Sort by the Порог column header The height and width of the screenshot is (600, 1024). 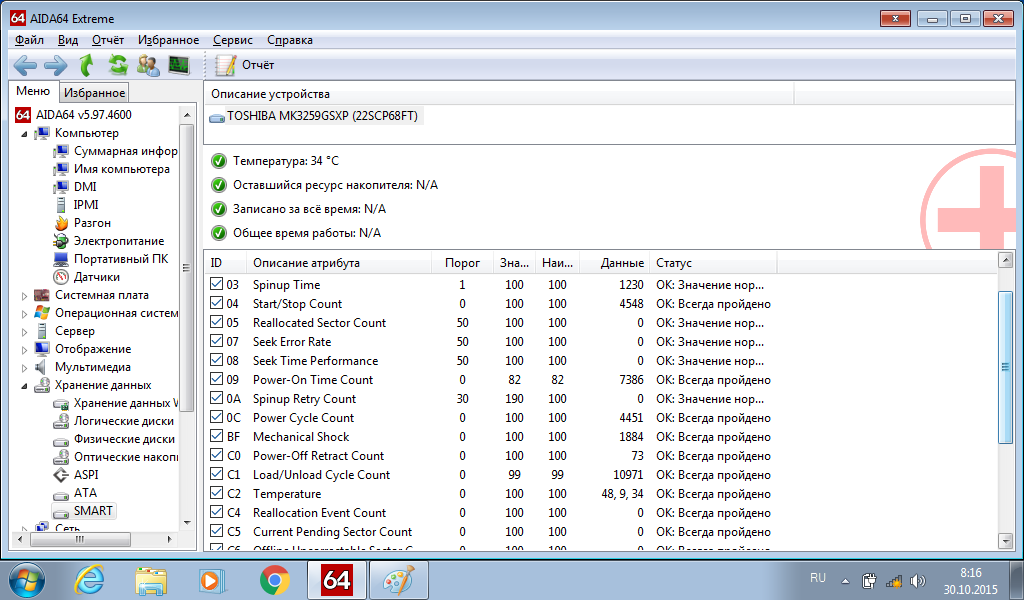click(462, 263)
